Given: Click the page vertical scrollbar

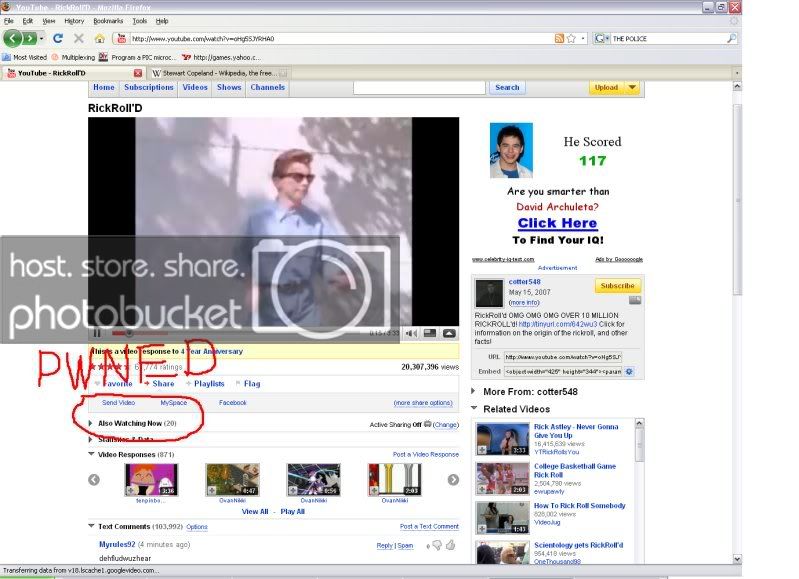Looking at the screenshot, I should [737, 199].
